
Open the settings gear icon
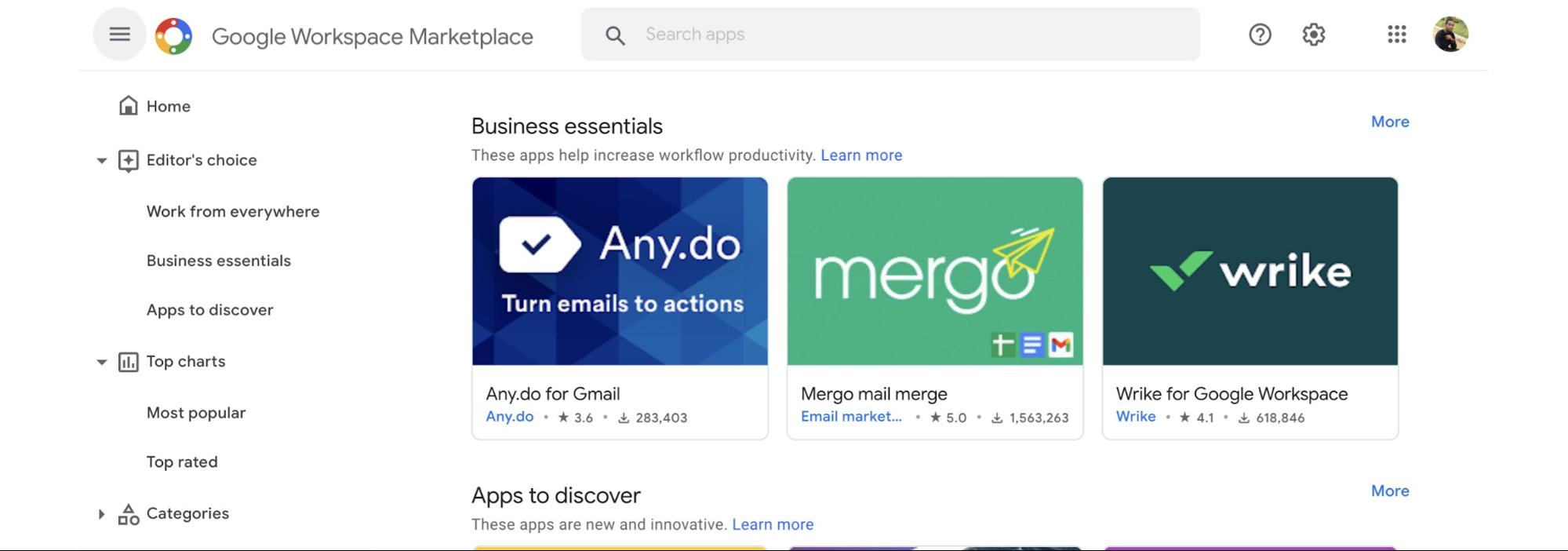point(1314,34)
